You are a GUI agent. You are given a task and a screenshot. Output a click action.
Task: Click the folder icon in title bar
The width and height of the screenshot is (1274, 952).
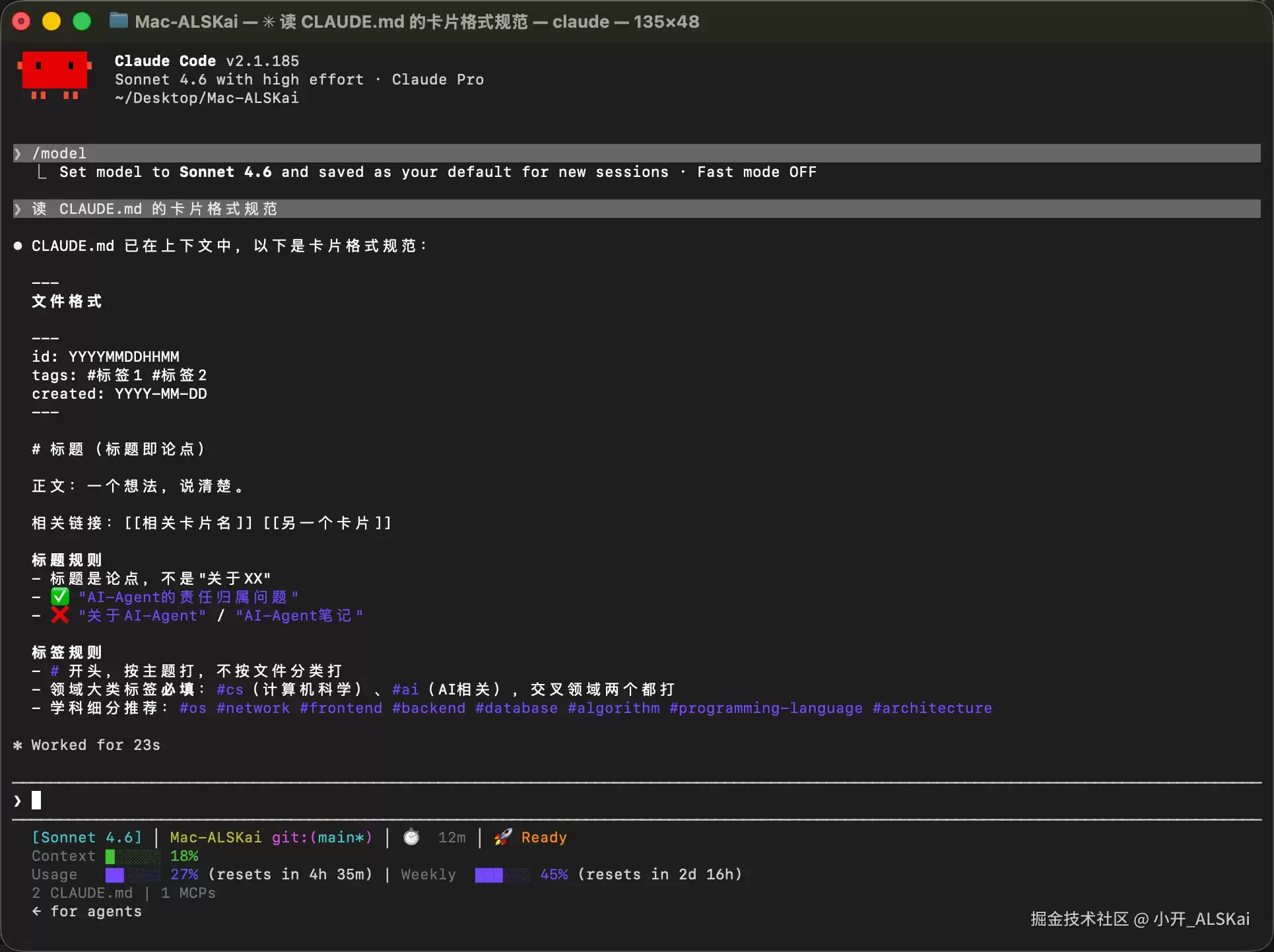tap(118, 21)
